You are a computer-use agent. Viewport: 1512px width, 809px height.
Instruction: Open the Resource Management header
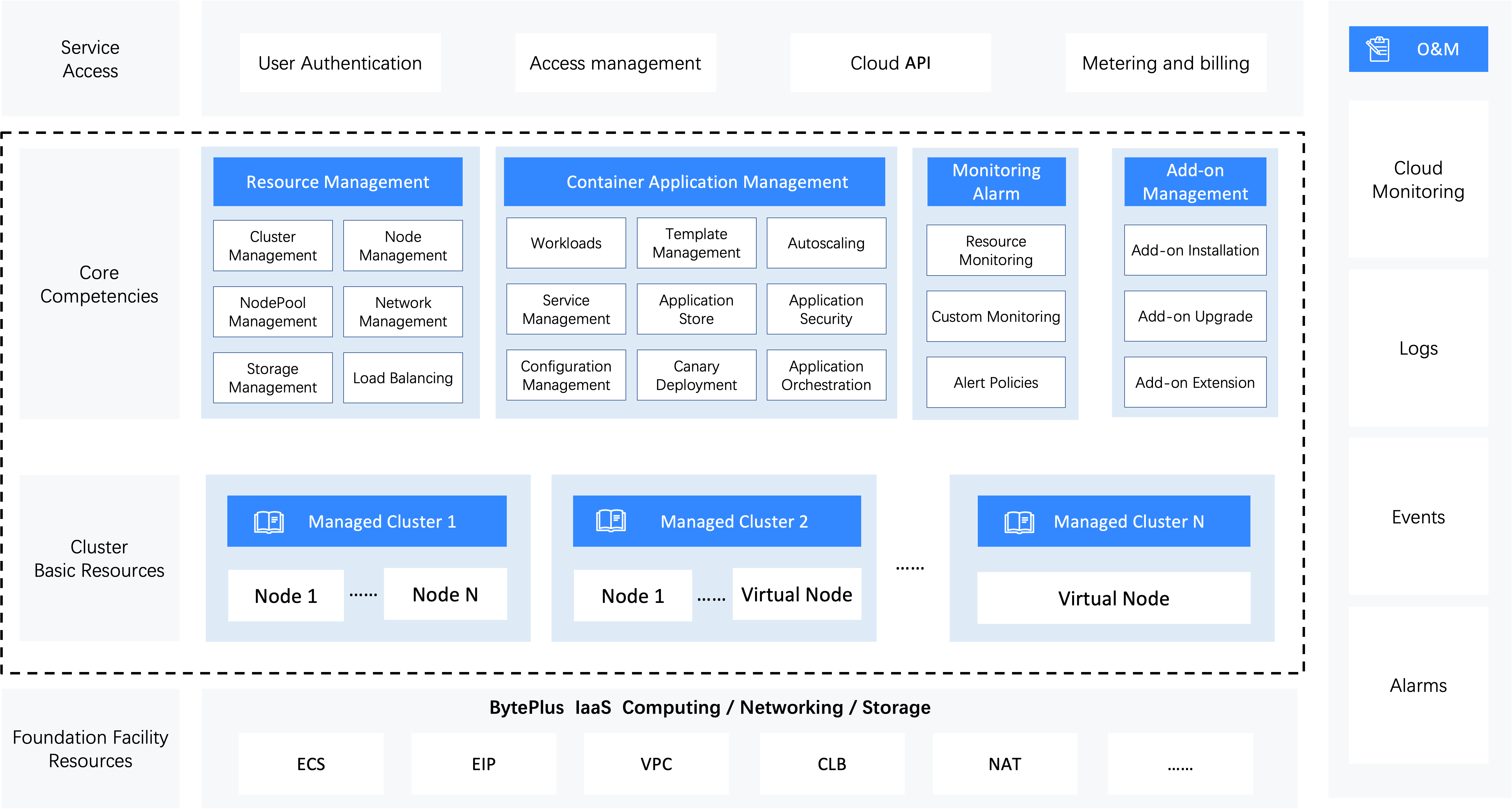point(337,181)
